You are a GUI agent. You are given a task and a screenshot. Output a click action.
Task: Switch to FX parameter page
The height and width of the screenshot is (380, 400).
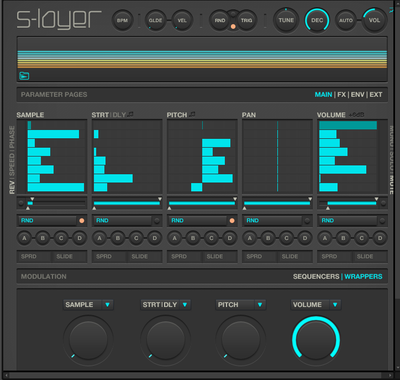pos(341,95)
